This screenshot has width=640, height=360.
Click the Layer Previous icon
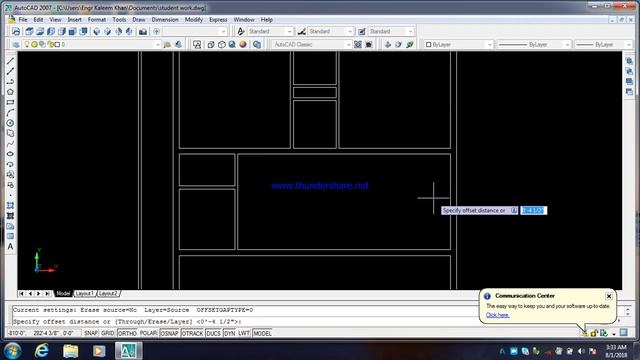tap(178, 44)
